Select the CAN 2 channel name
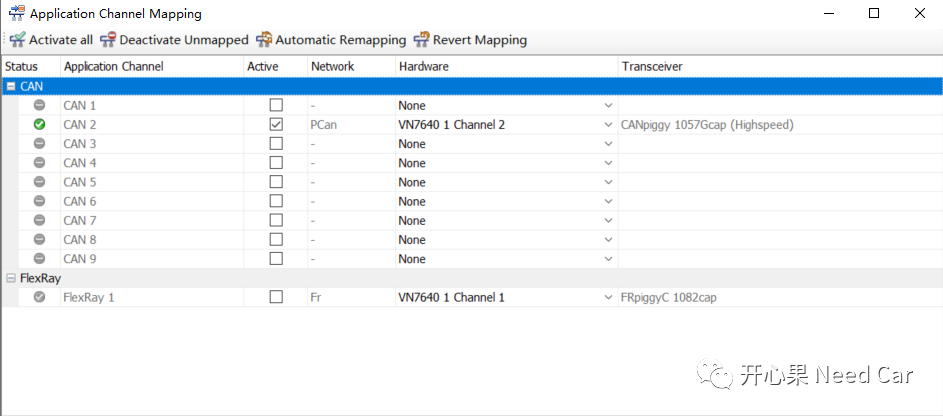 point(80,125)
